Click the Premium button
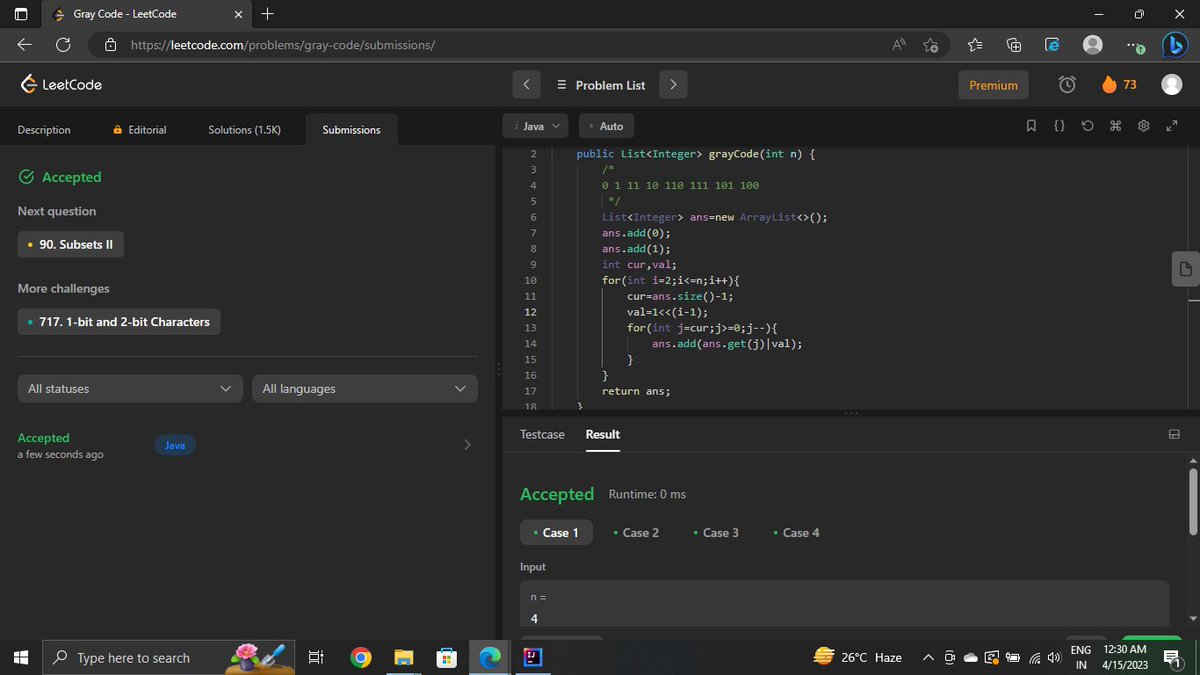The height and width of the screenshot is (675, 1200). pos(994,85)
